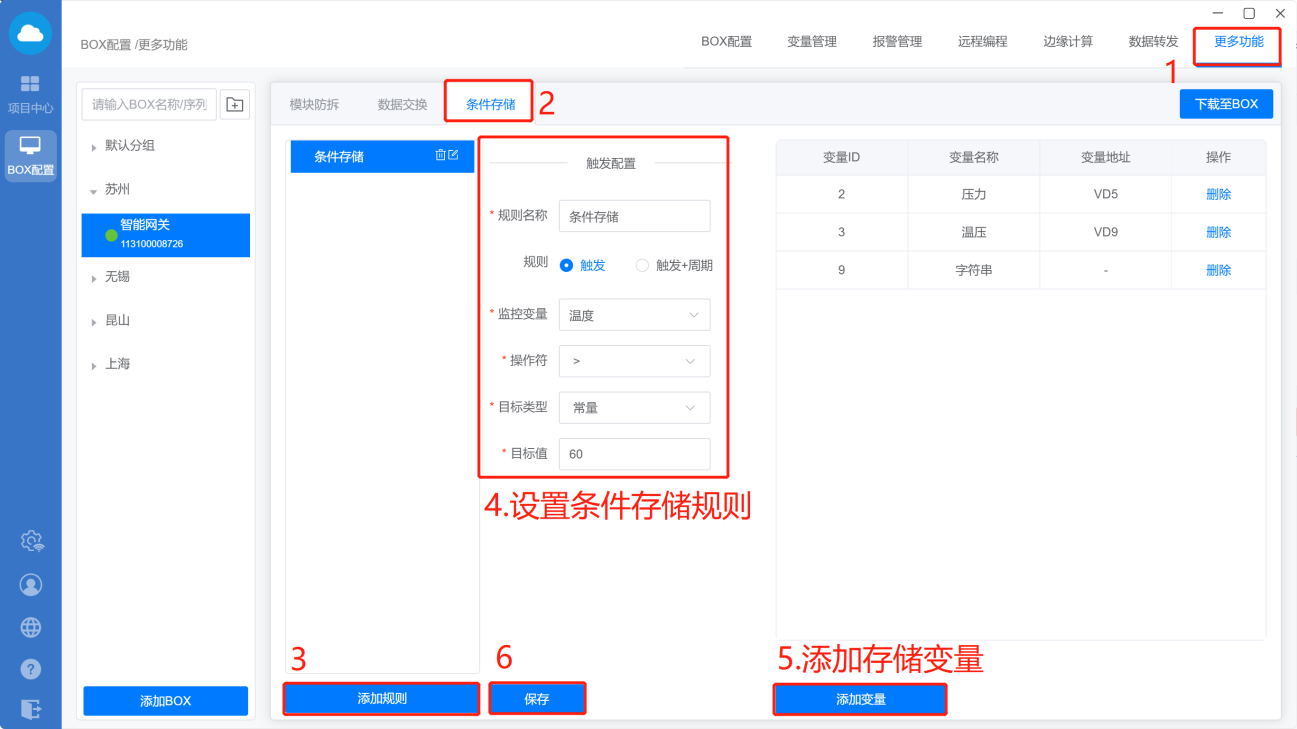Click green online status dot of 智能网关
Image resolution: width=1297 pixels, height=729 pixels.
(x=111, y=235)
